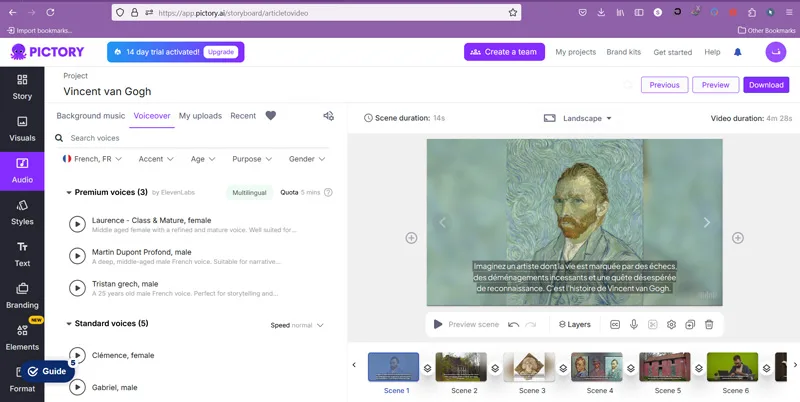Click Create a team button
800x402 pixels.
pyautogui.click(x=504, y=52)
